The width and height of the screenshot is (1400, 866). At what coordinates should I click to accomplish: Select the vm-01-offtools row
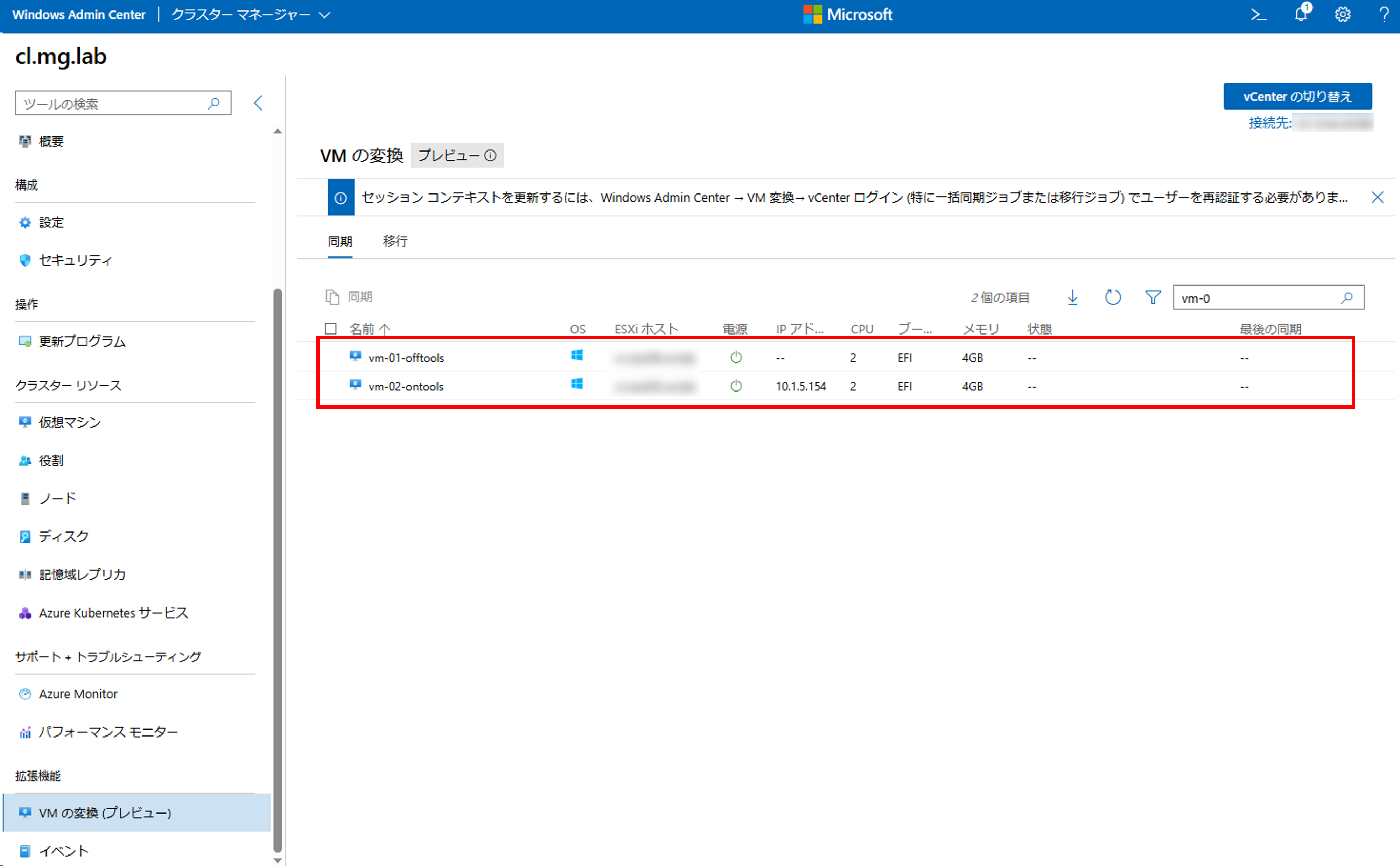click(406, 358)
